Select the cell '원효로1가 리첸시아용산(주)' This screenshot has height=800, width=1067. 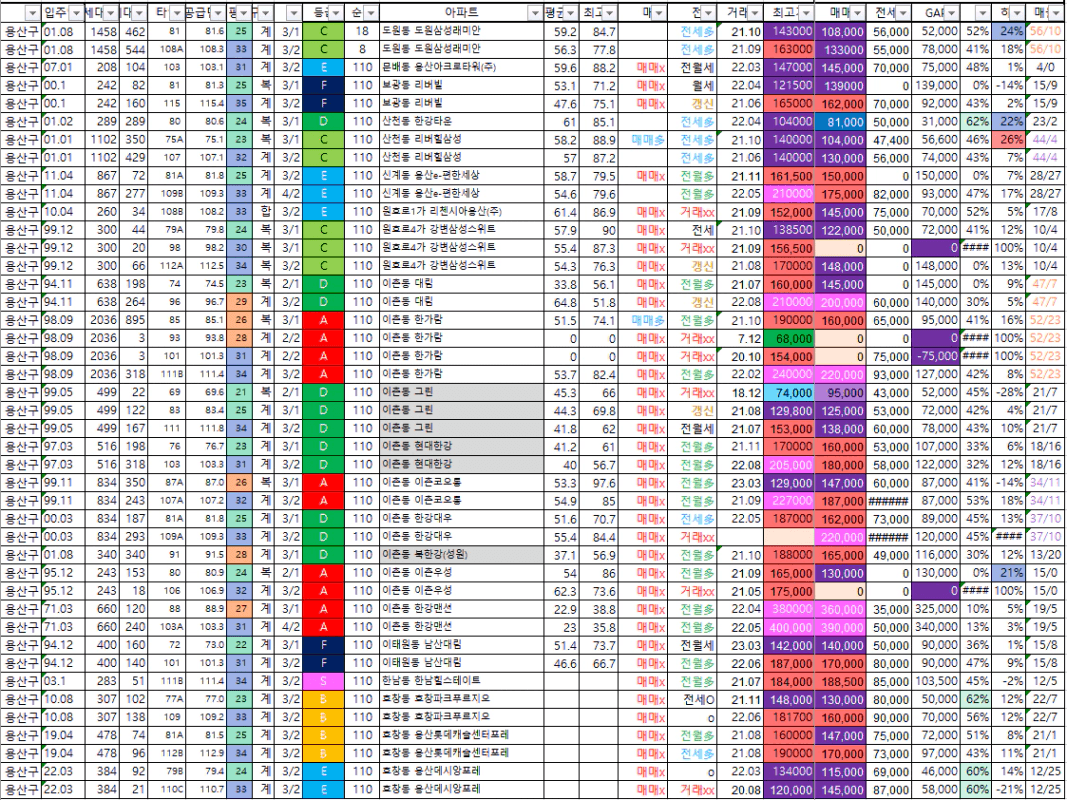click(461, 212)
